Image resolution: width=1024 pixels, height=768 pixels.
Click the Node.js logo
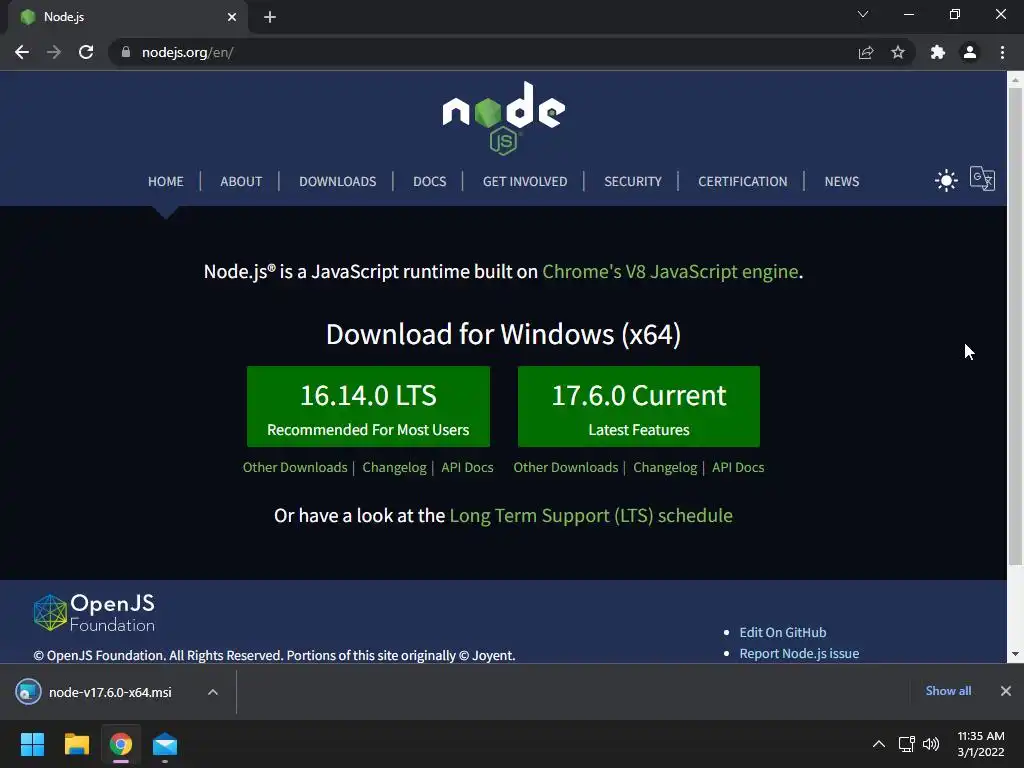click(x=504, y=118)
